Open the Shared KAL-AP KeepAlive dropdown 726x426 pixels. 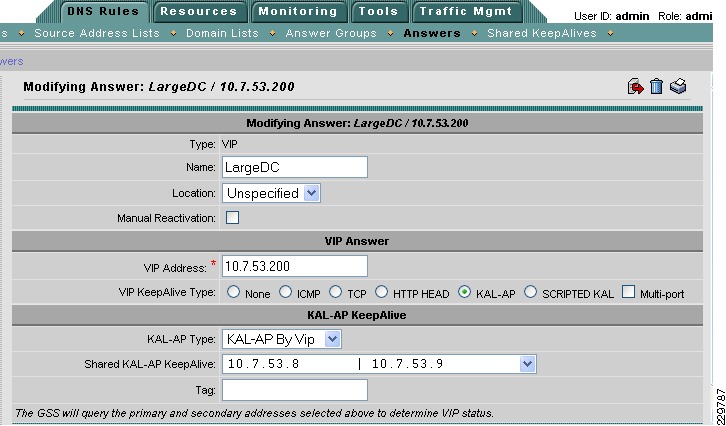[379, 364]
